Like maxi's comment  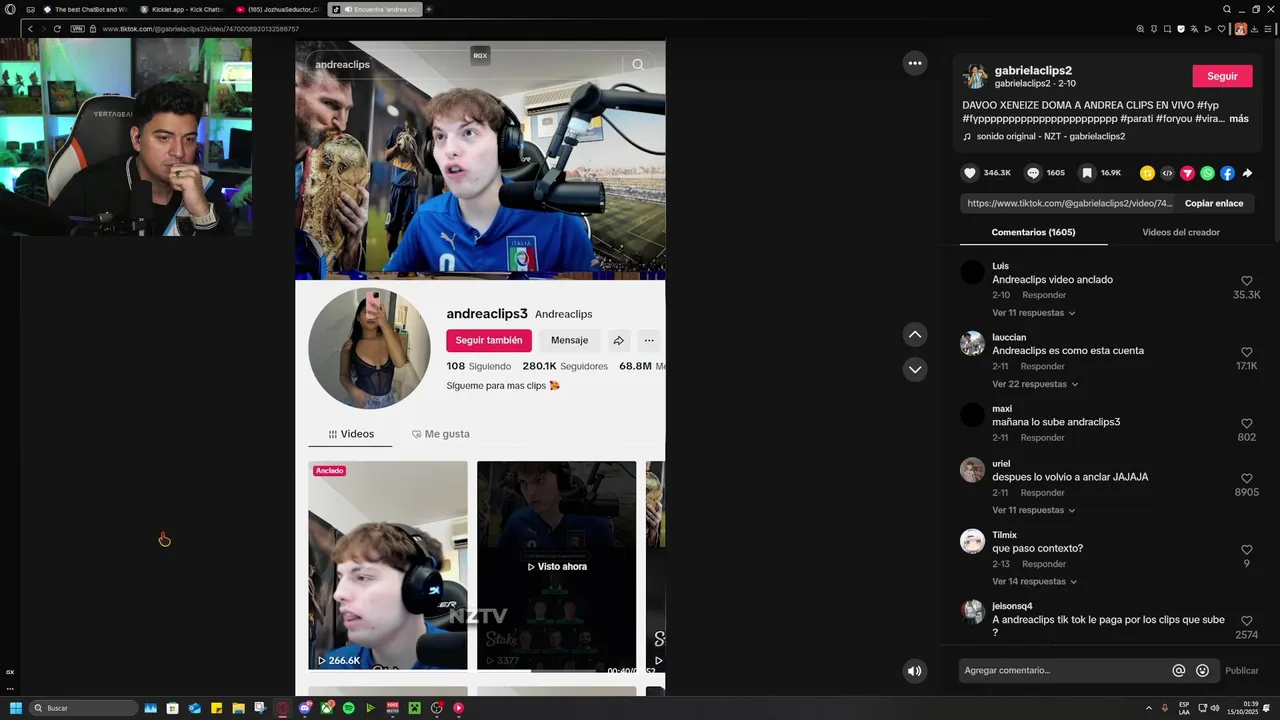[x=1246, y=423]
